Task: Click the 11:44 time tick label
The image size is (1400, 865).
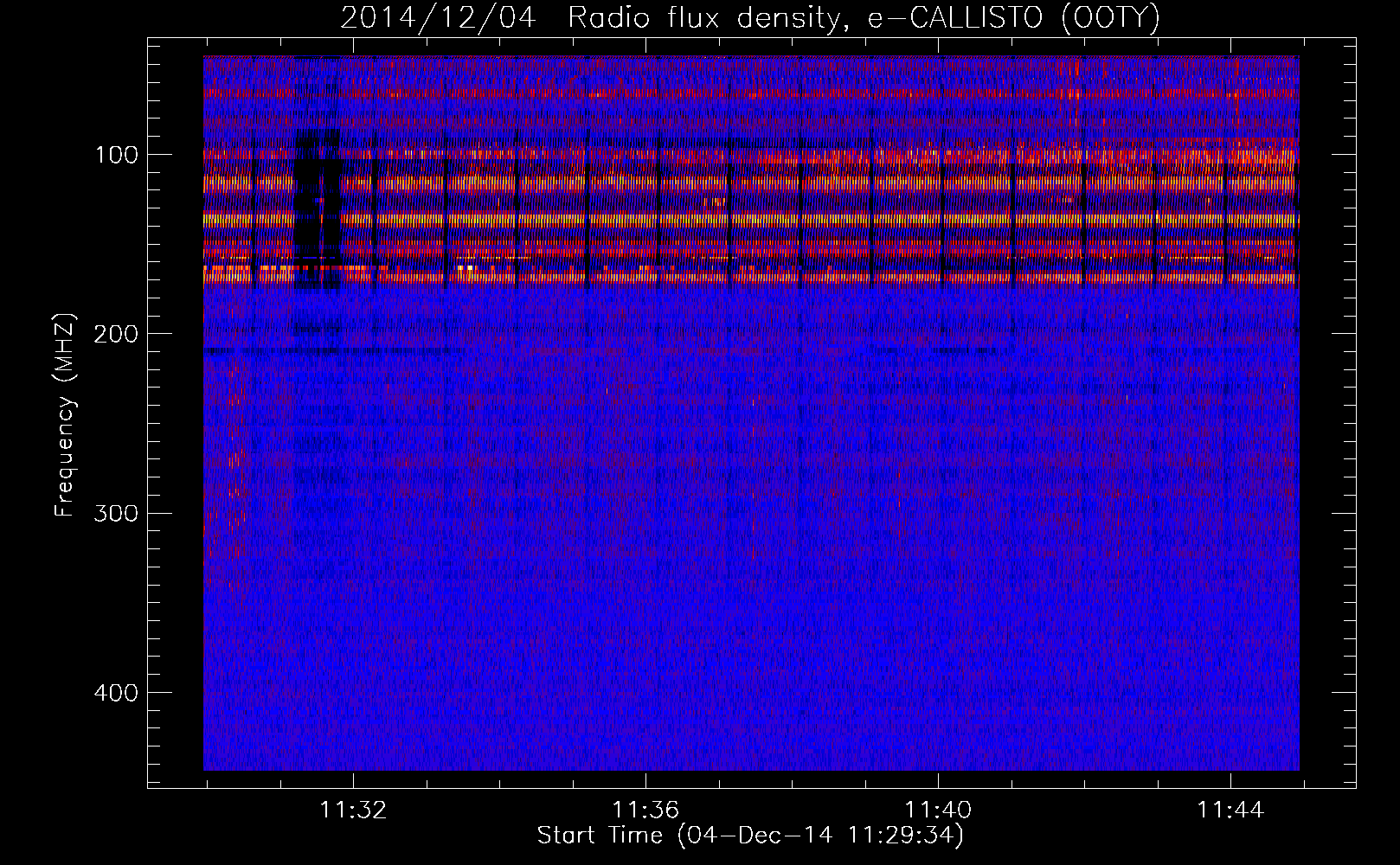Action: pos(1230,811)
